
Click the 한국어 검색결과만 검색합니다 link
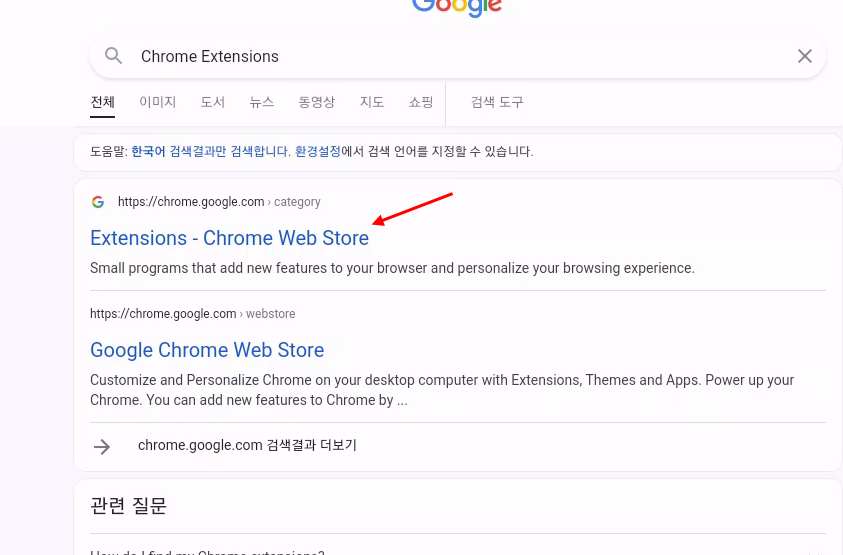tap(211, 152)
